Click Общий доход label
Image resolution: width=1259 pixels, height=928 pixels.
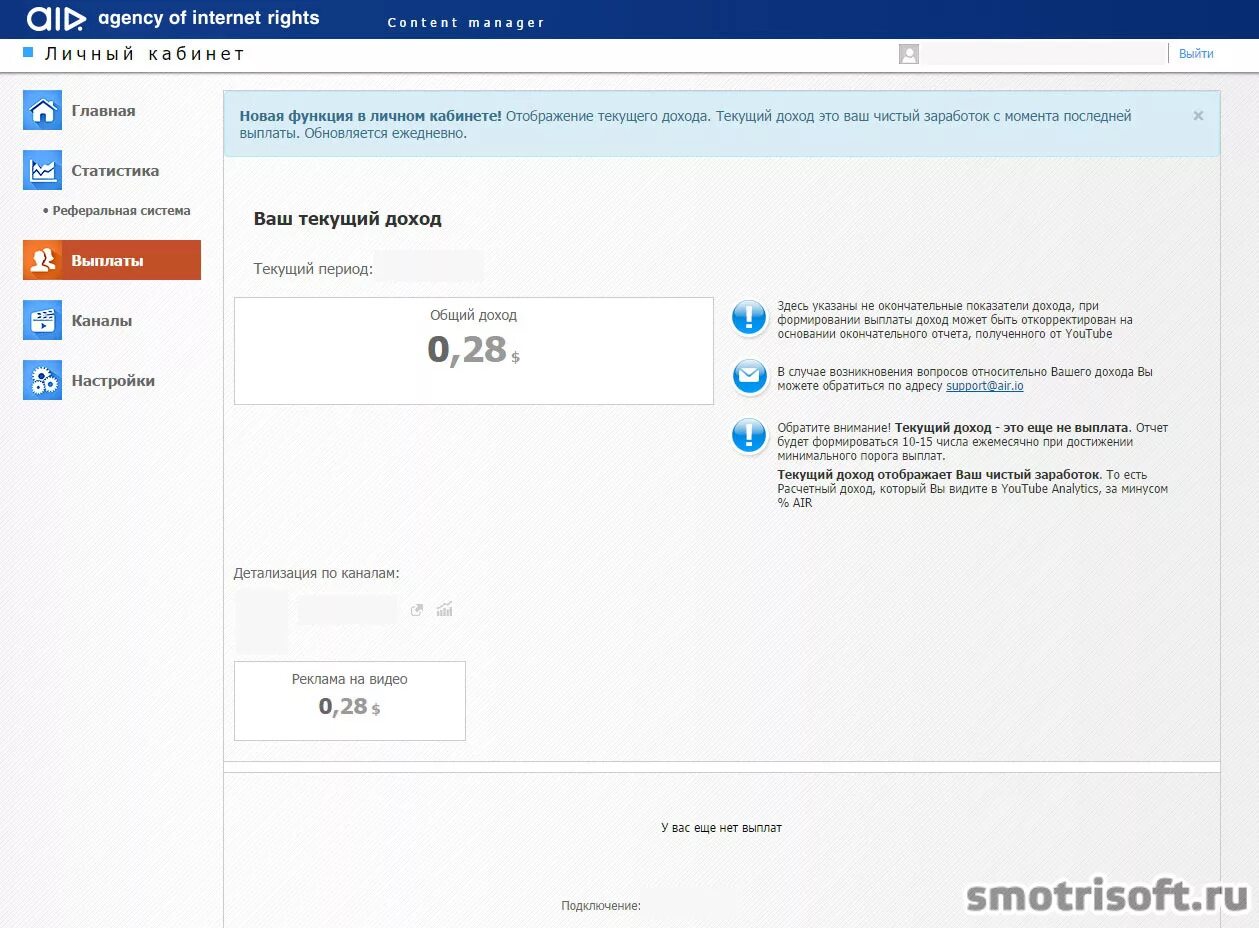point(473,315)
